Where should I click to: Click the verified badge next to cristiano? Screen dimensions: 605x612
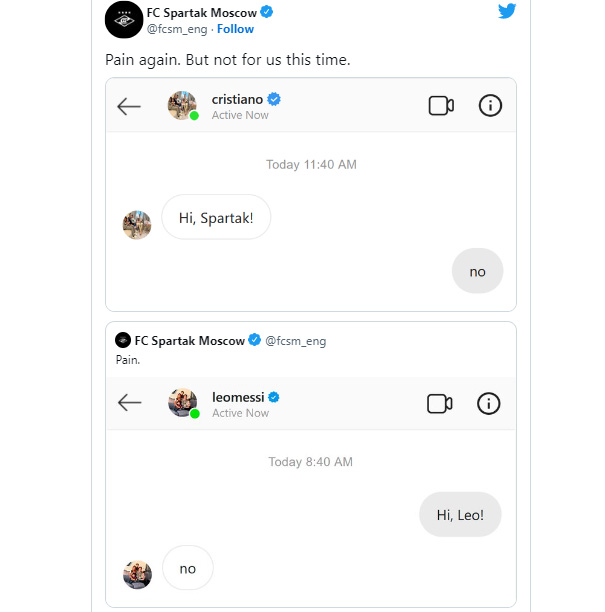[x=274, y=99]
